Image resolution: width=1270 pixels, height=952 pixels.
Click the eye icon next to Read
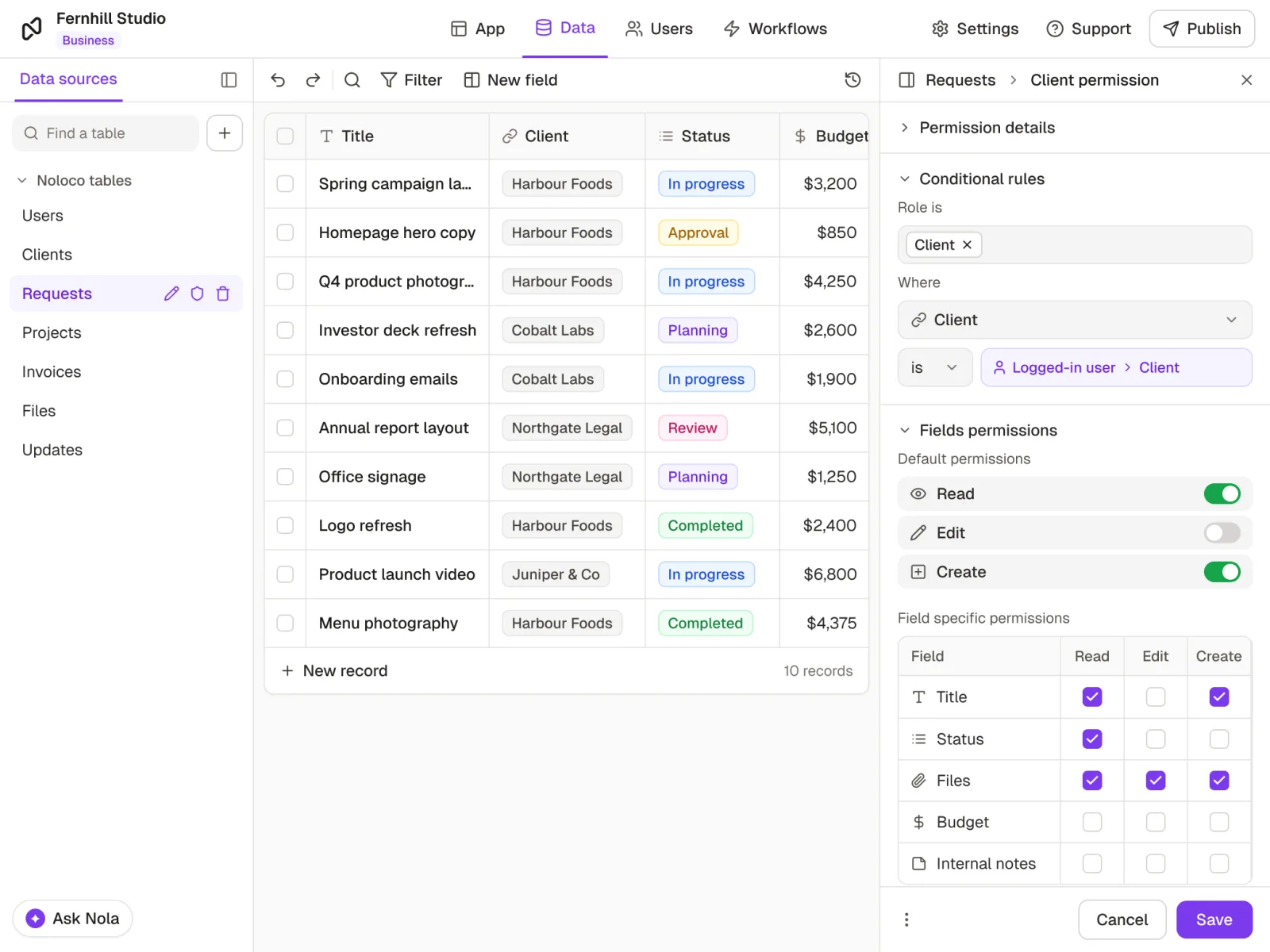pyautogui.click(x=918, y=493)
